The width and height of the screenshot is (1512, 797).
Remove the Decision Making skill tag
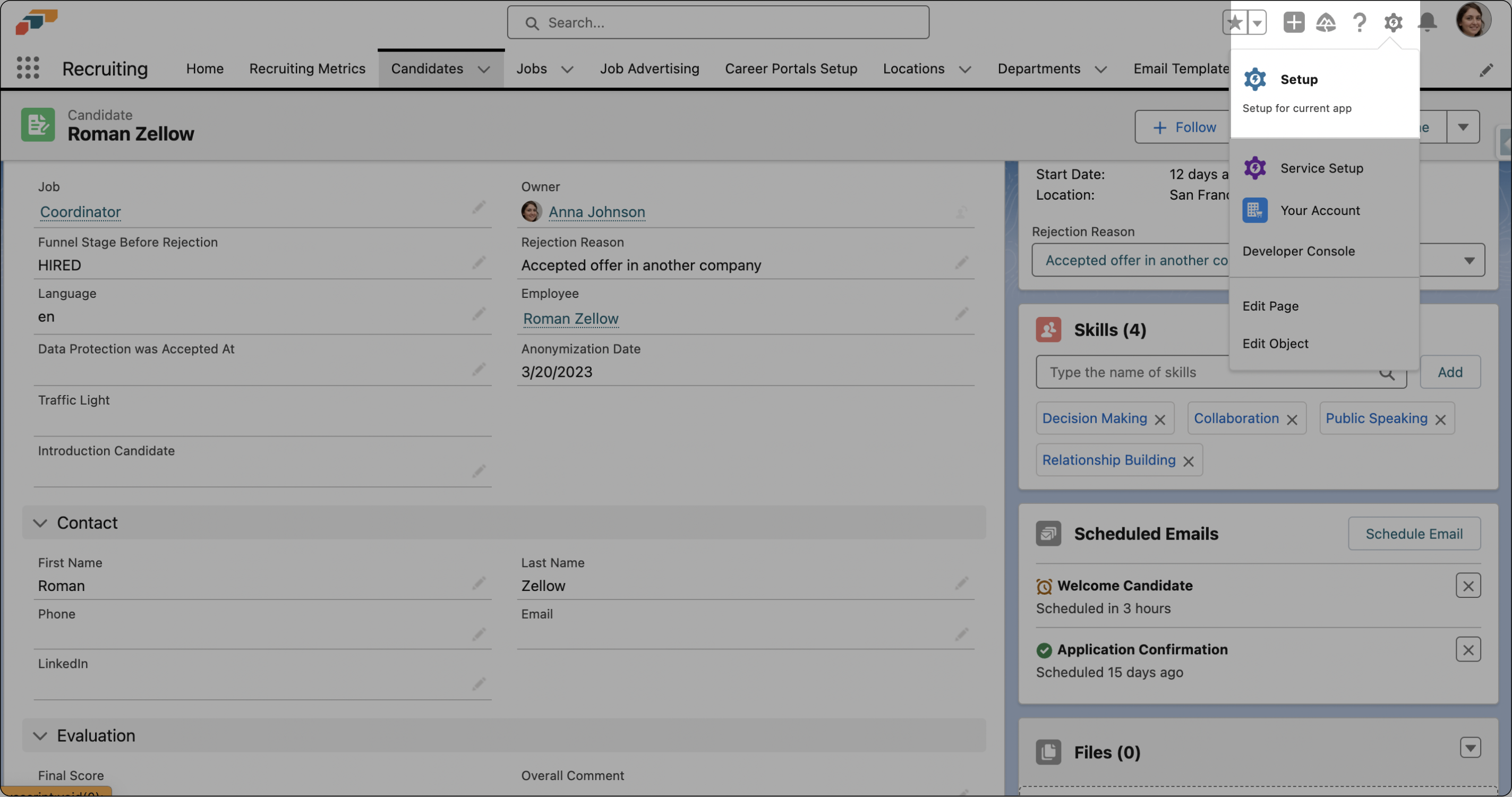[1160, 419]
